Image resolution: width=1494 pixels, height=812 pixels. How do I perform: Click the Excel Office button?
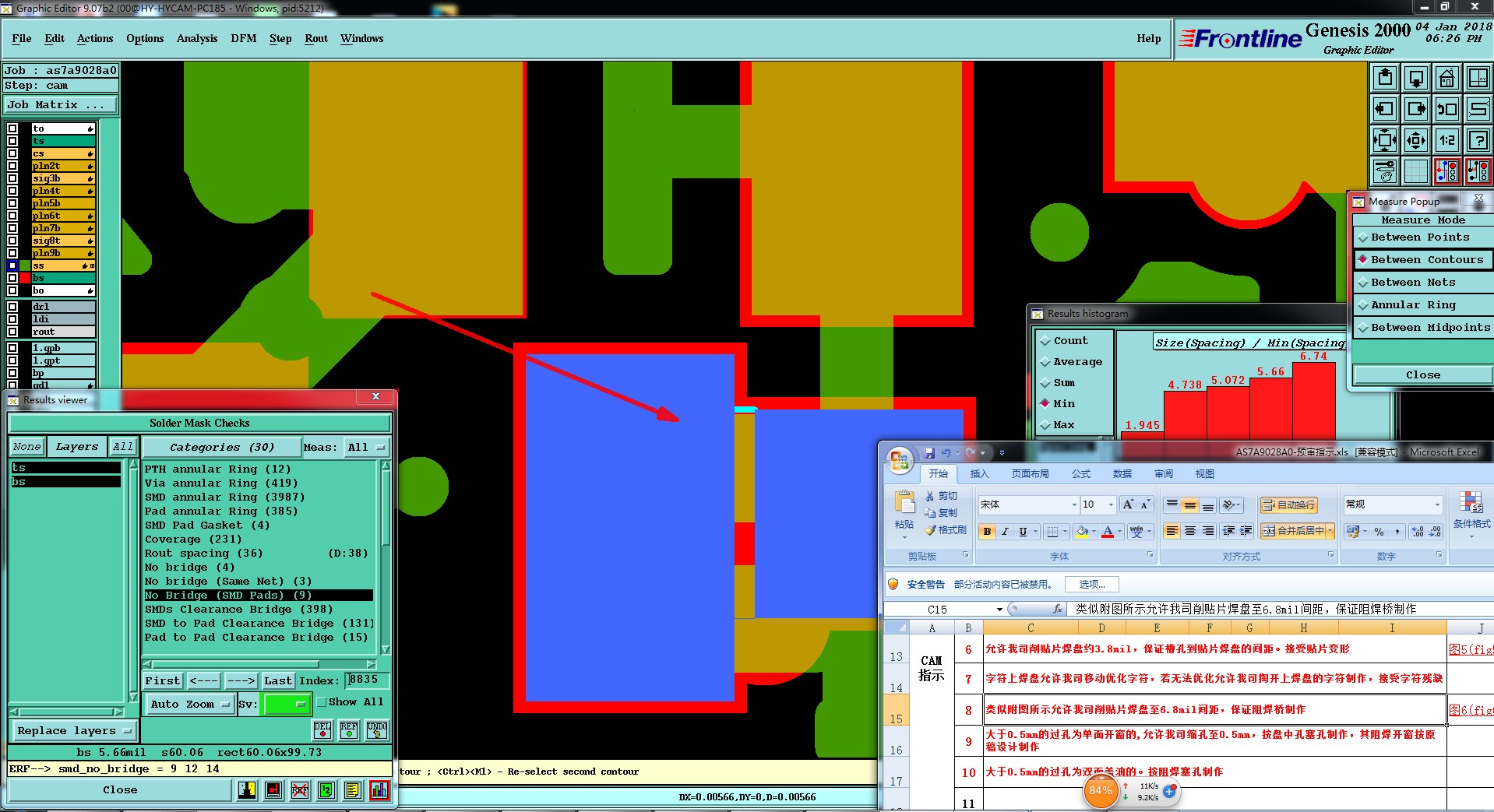(x=900, y=459)
